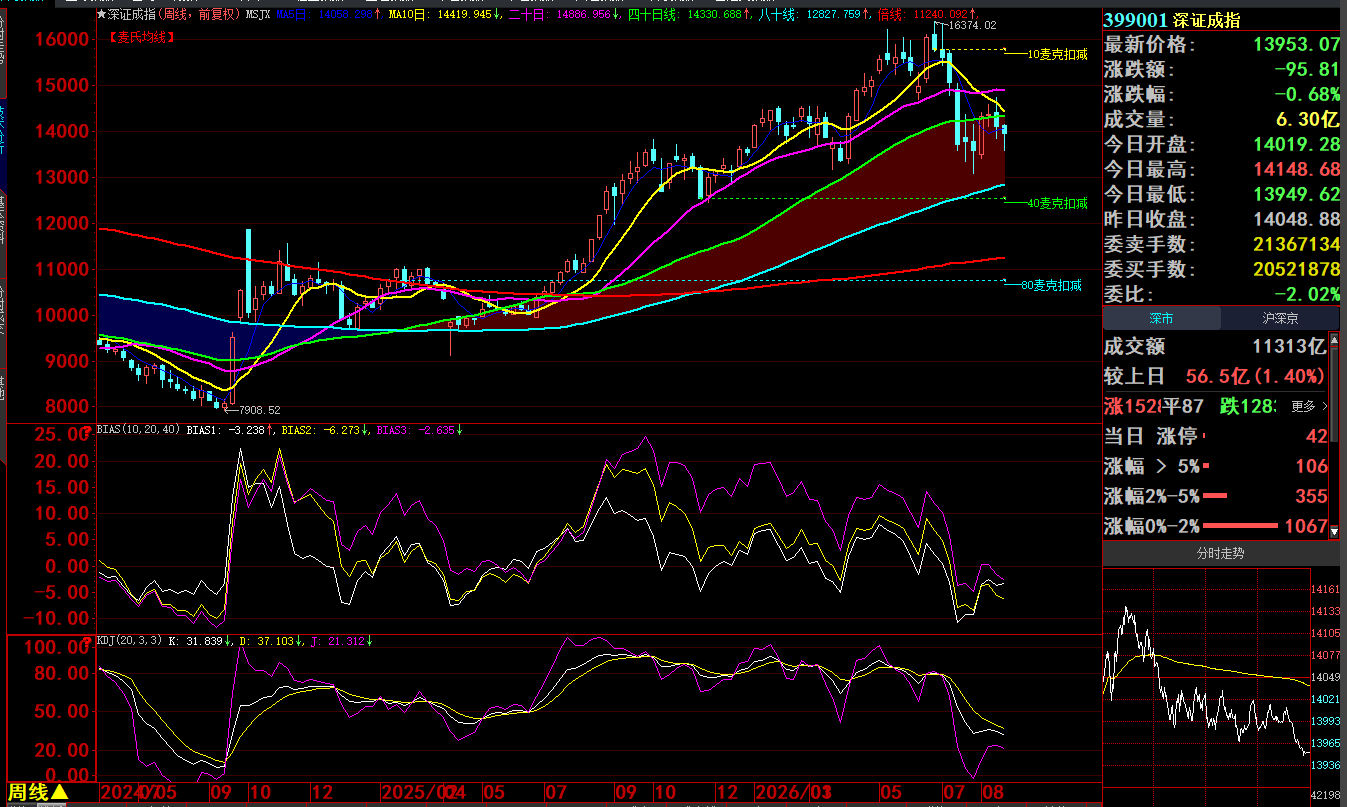The image size is (1347, 807).
Task: Click the KDJ D: 37.103 readout
Action: 270,640
